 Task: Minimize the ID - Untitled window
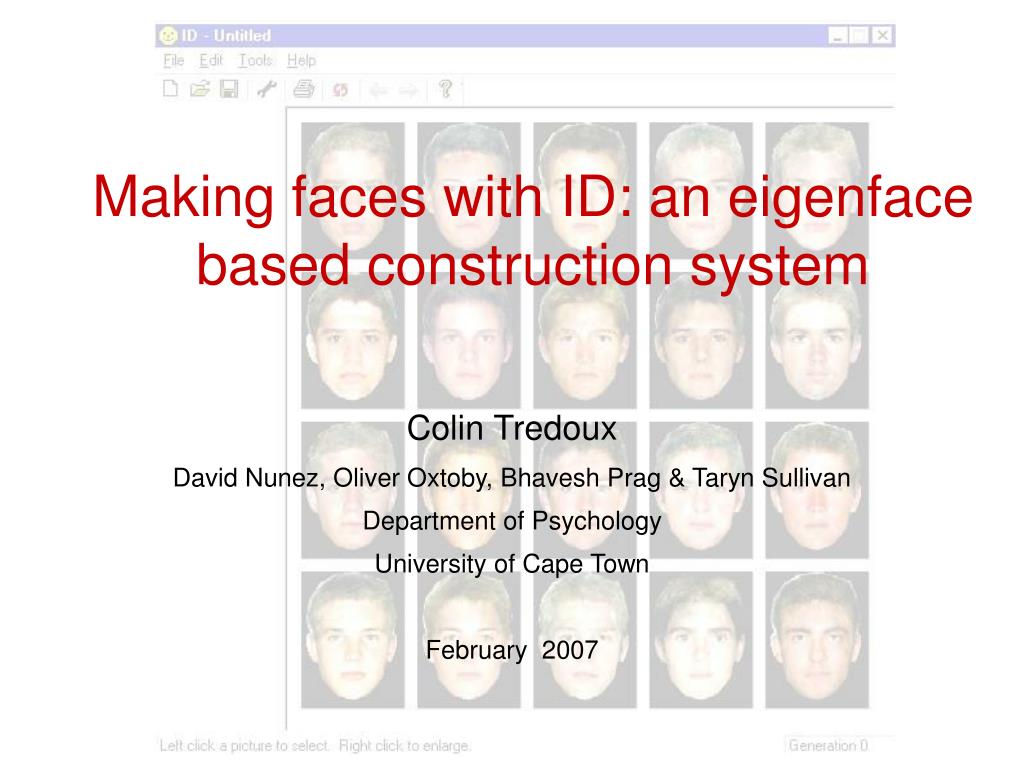click(x=837, y=35)
